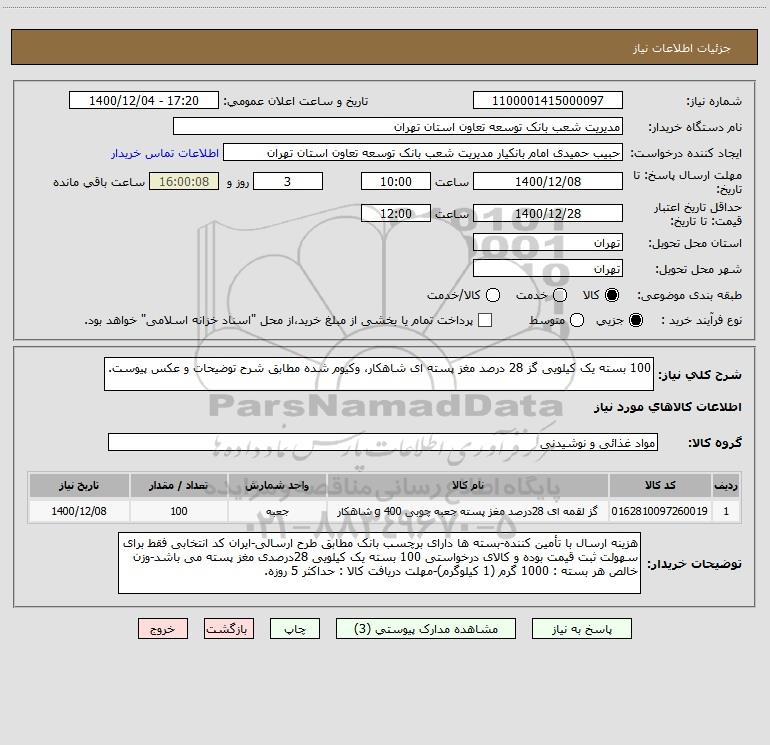Screen dimensions: 770x745
Task: Click the تعداد / مقدار column header
Action: pos(179,485)
